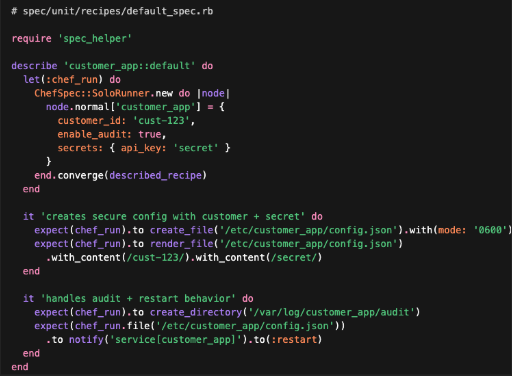Click the final 'end' on the last line
Viewport: 512px width, 376px height.
click(x=20, y=367)
